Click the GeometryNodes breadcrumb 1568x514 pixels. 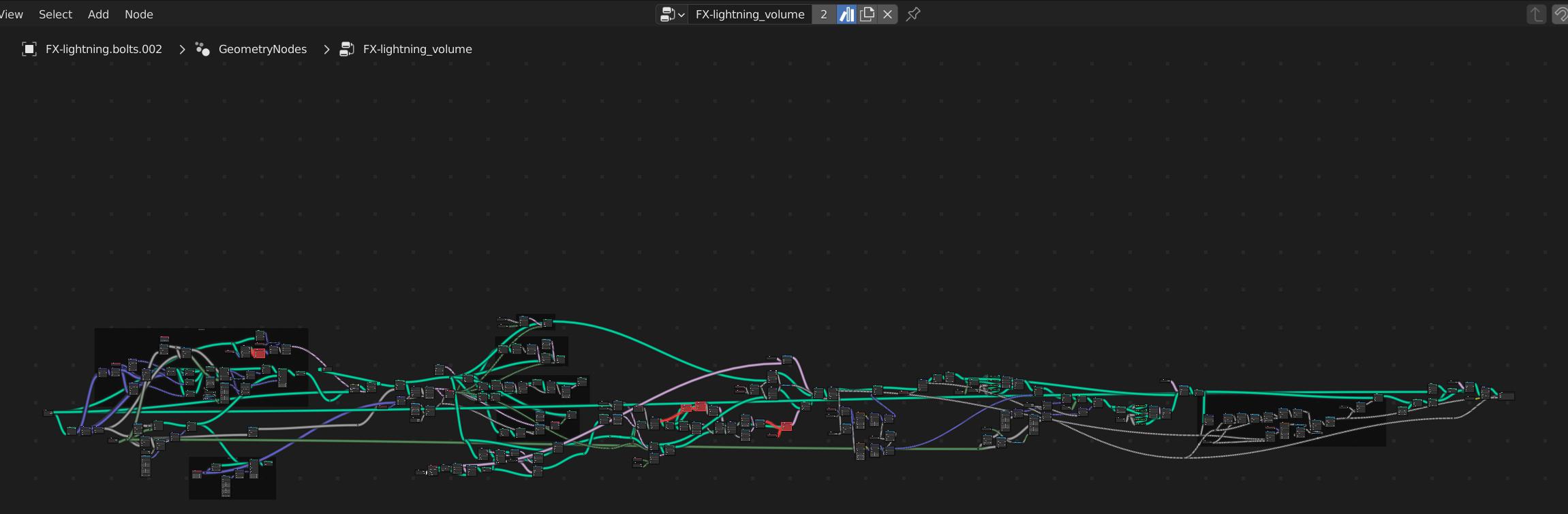(x=262, y=49)
